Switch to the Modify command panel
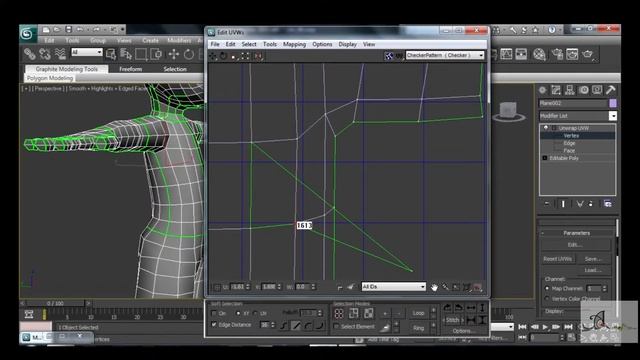Viewport: 640px width, 360px height. point(556,90)
